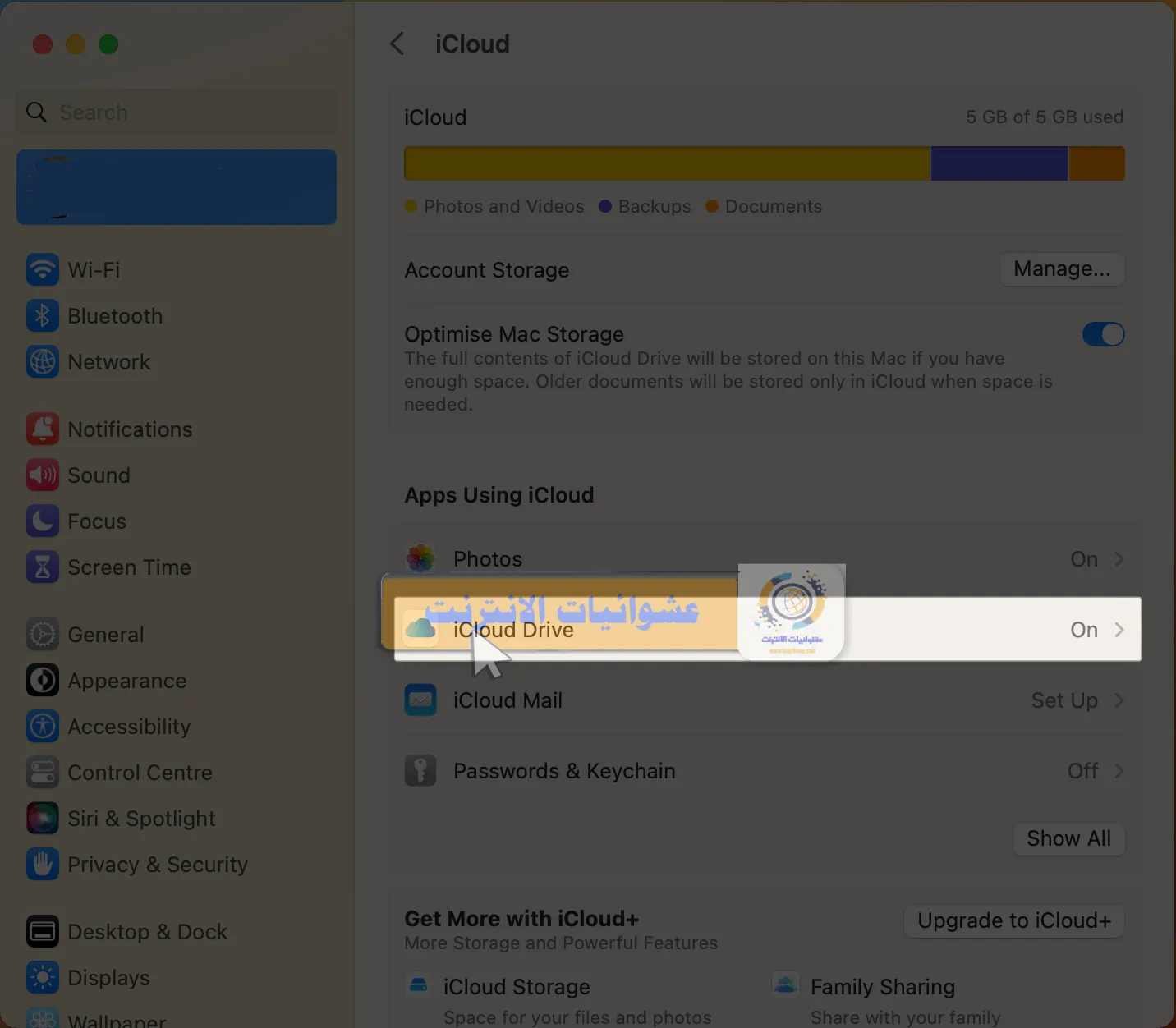The height and width of the screenshot is (1028, 1176).
Task: Select Desktop & Dock label
Action: 148,932
